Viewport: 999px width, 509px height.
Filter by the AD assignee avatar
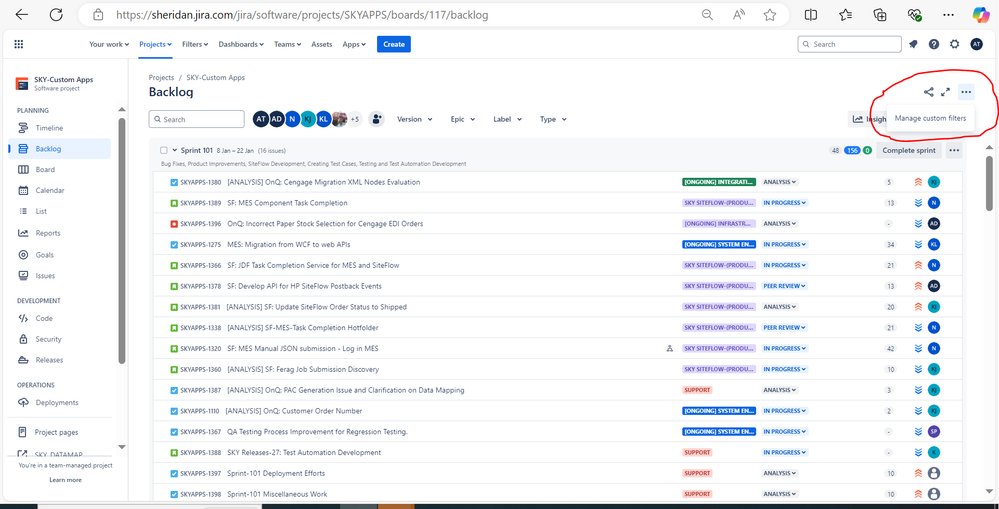[x=277, y=119]
